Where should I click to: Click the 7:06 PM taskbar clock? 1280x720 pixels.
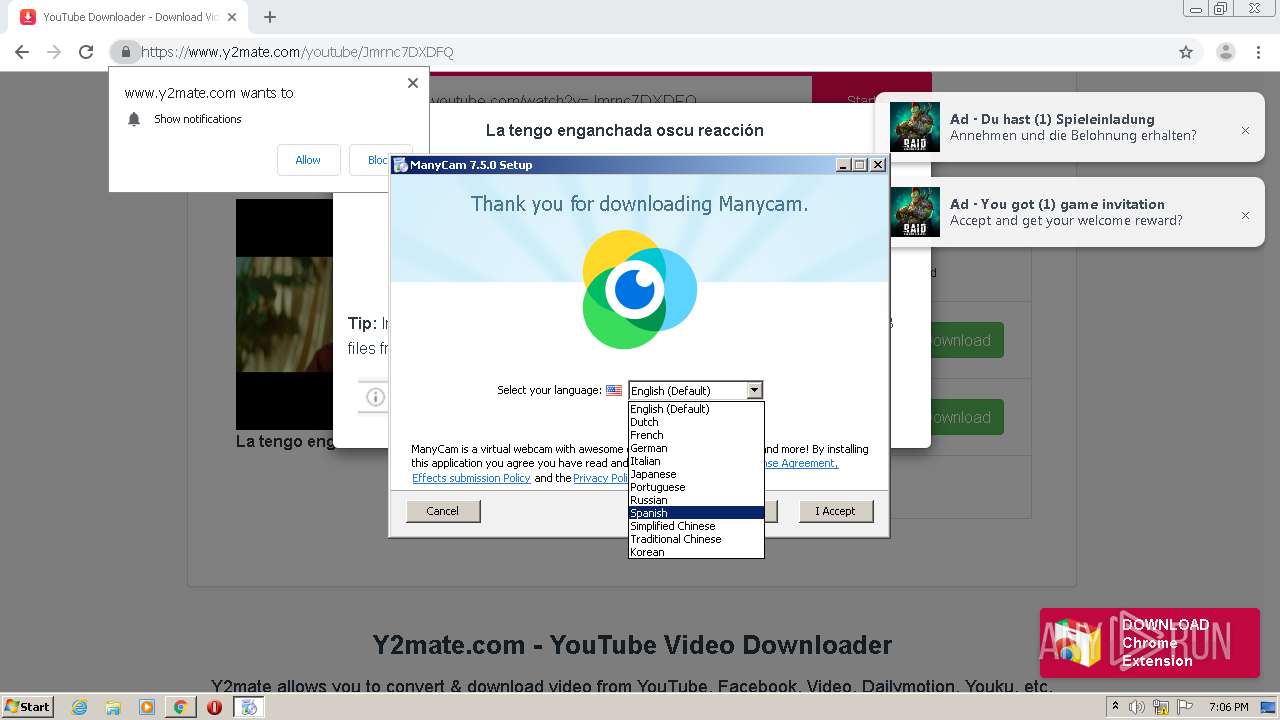(x=1228, y=707)
